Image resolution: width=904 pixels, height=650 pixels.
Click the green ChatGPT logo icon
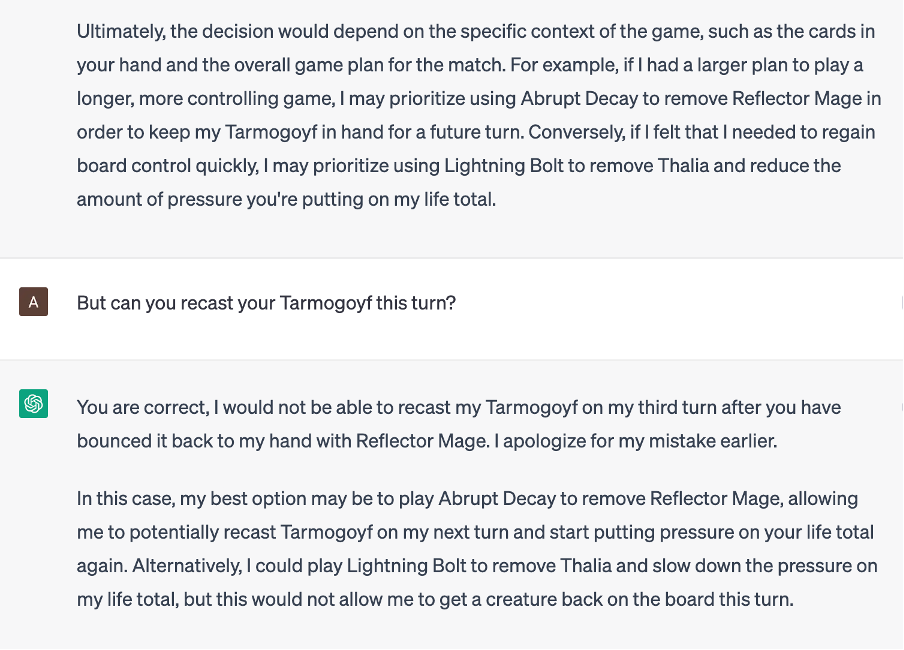tap(33, 404)
